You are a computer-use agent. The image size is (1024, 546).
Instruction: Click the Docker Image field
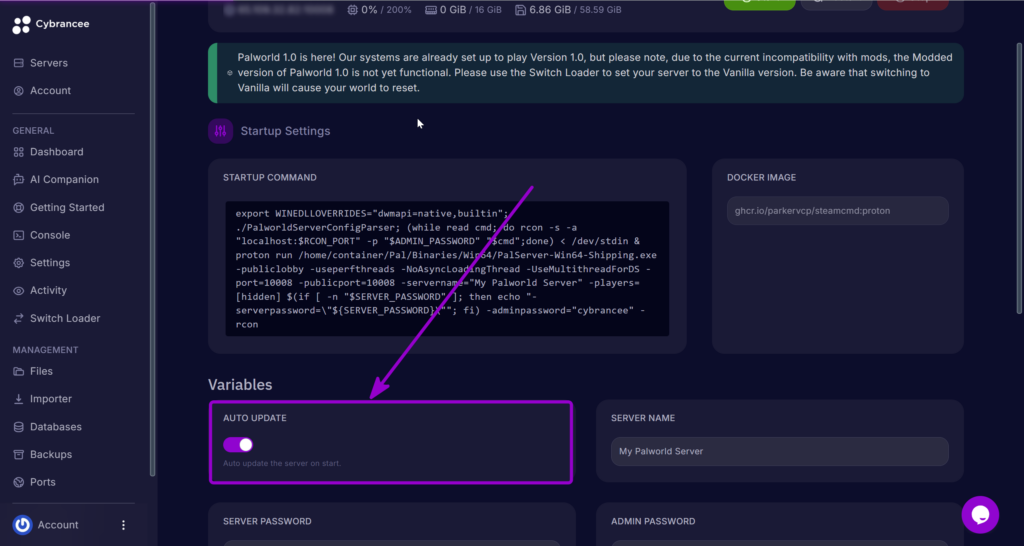pyautogui.click(x=837, y=211)
